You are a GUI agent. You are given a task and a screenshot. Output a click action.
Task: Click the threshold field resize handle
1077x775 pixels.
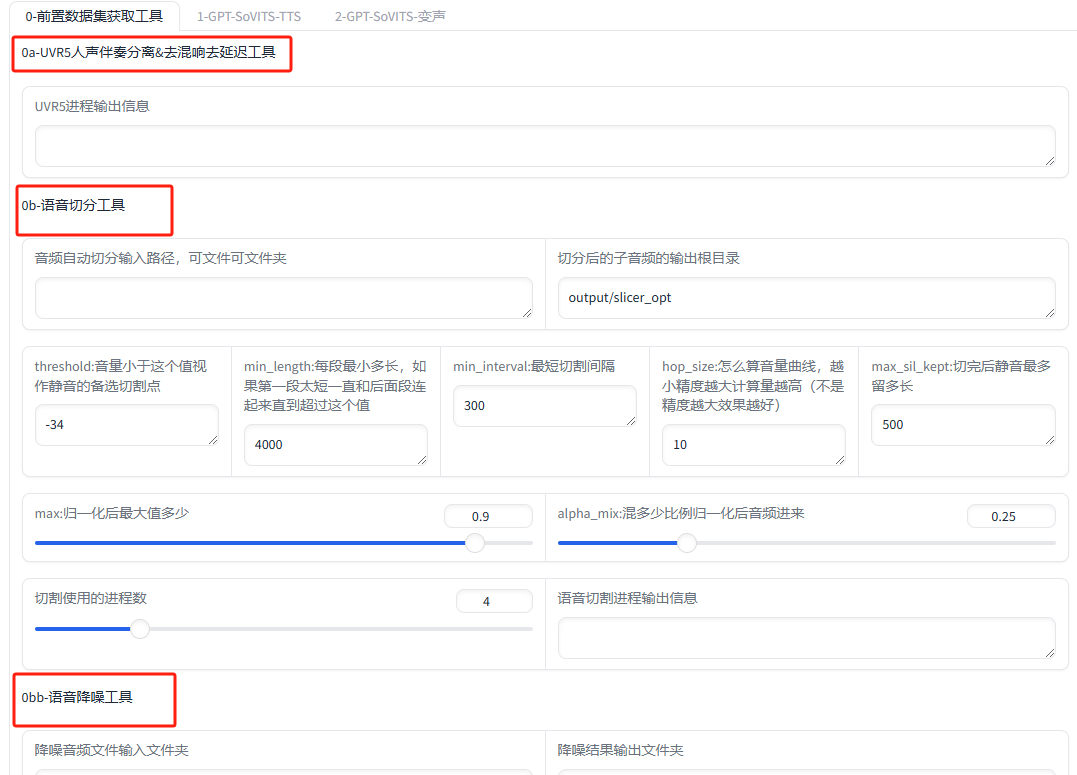pos(213,440)
